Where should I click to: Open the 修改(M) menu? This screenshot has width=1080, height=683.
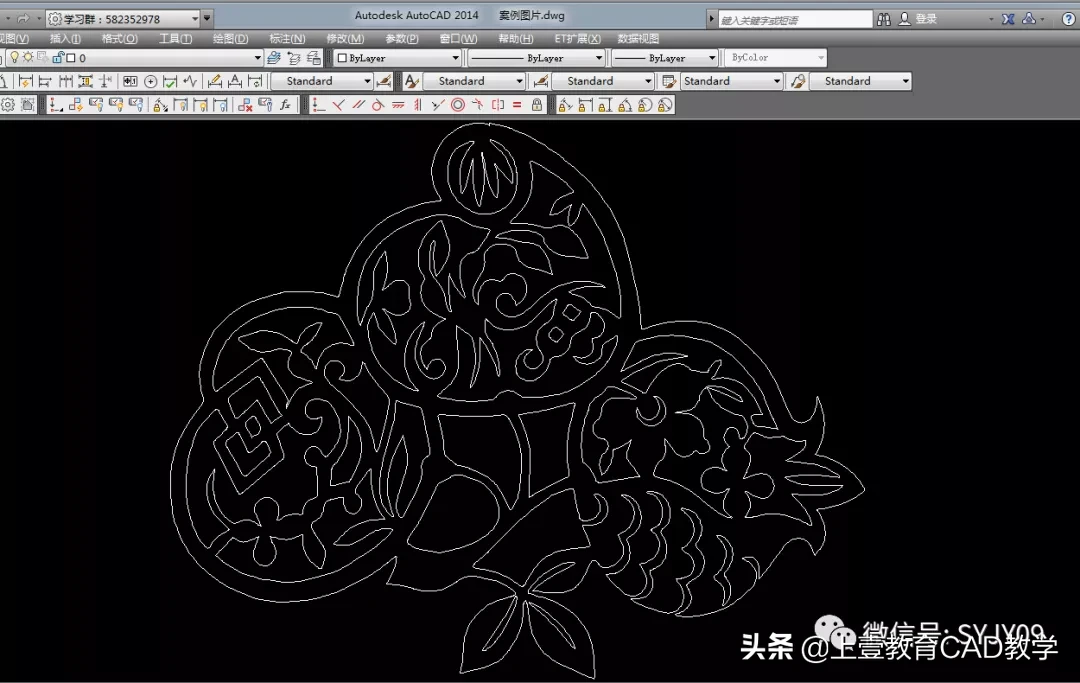(x=345, y=39)
